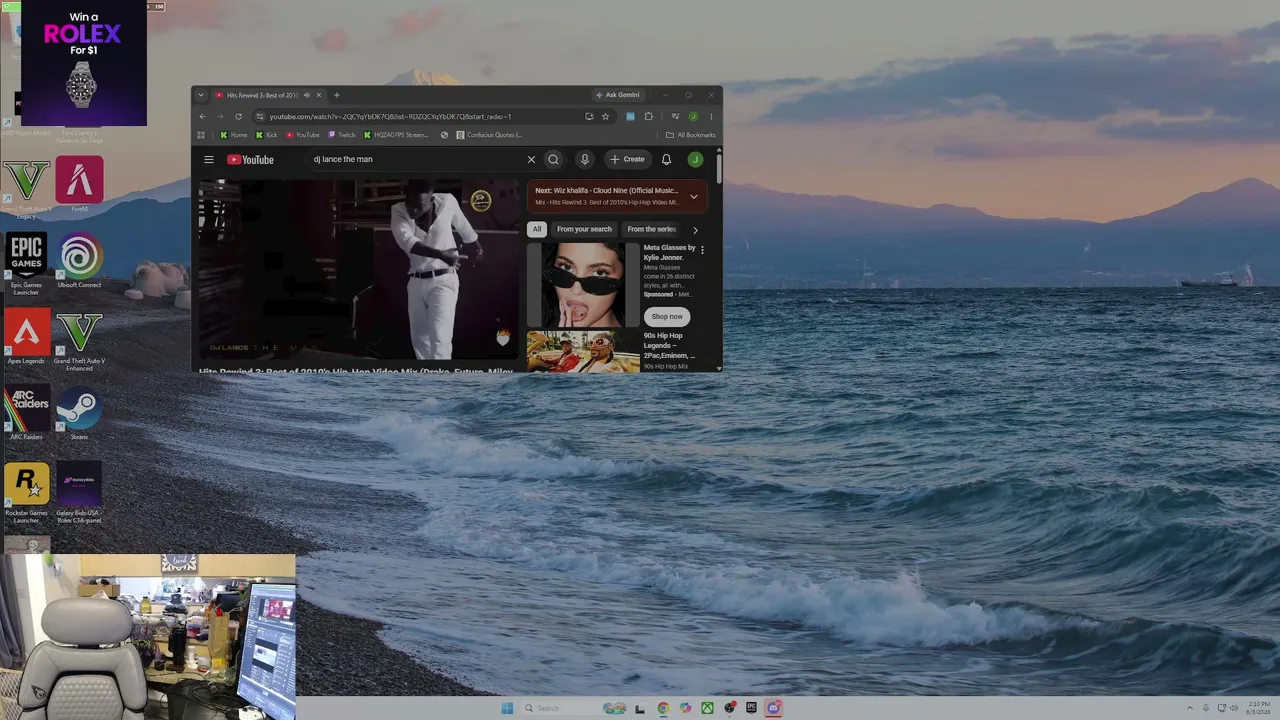Show hidden system tray icons
This screenshot has height=720, width=1280.
tap(1189, 708)
